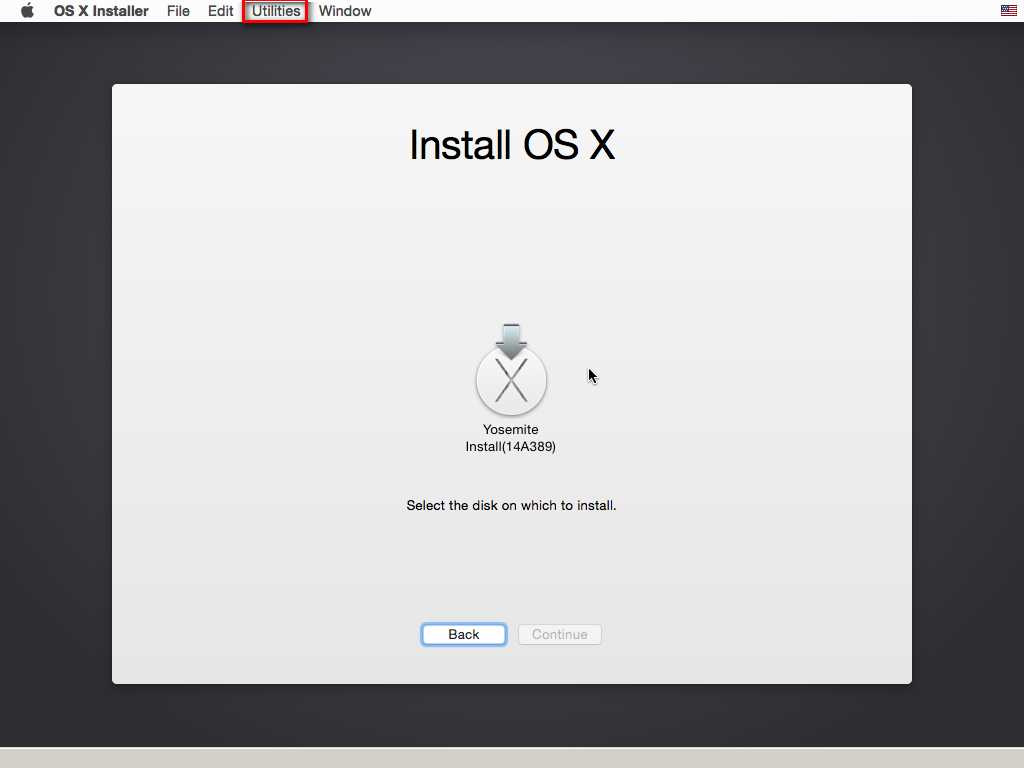Open the Apple menu

(27, 10)
